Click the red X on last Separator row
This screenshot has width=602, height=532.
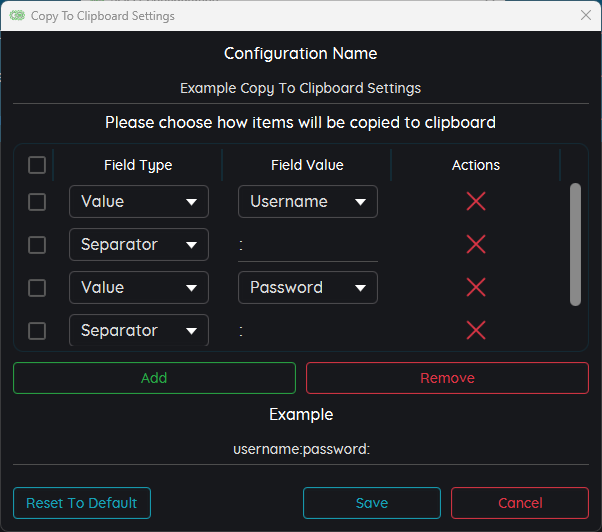coord(476,330)
